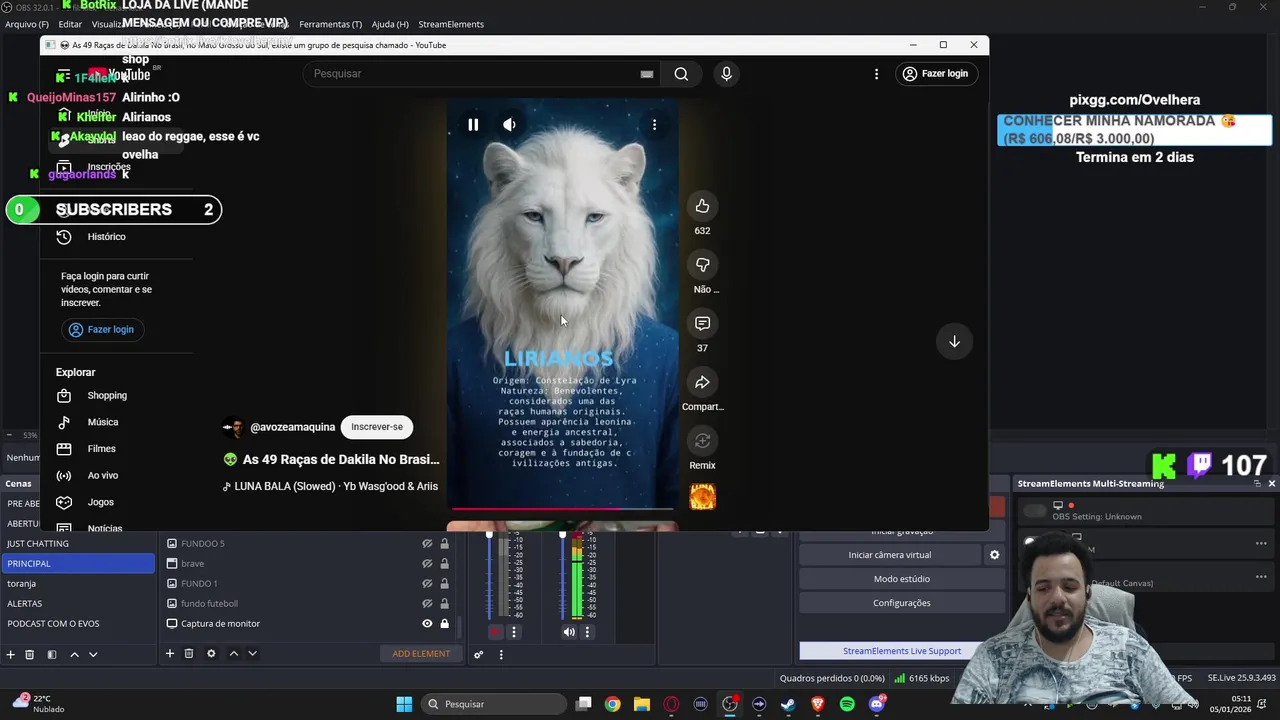Open Filmes in Explorar section
The image size is (1280, 720).
[101, 449]
